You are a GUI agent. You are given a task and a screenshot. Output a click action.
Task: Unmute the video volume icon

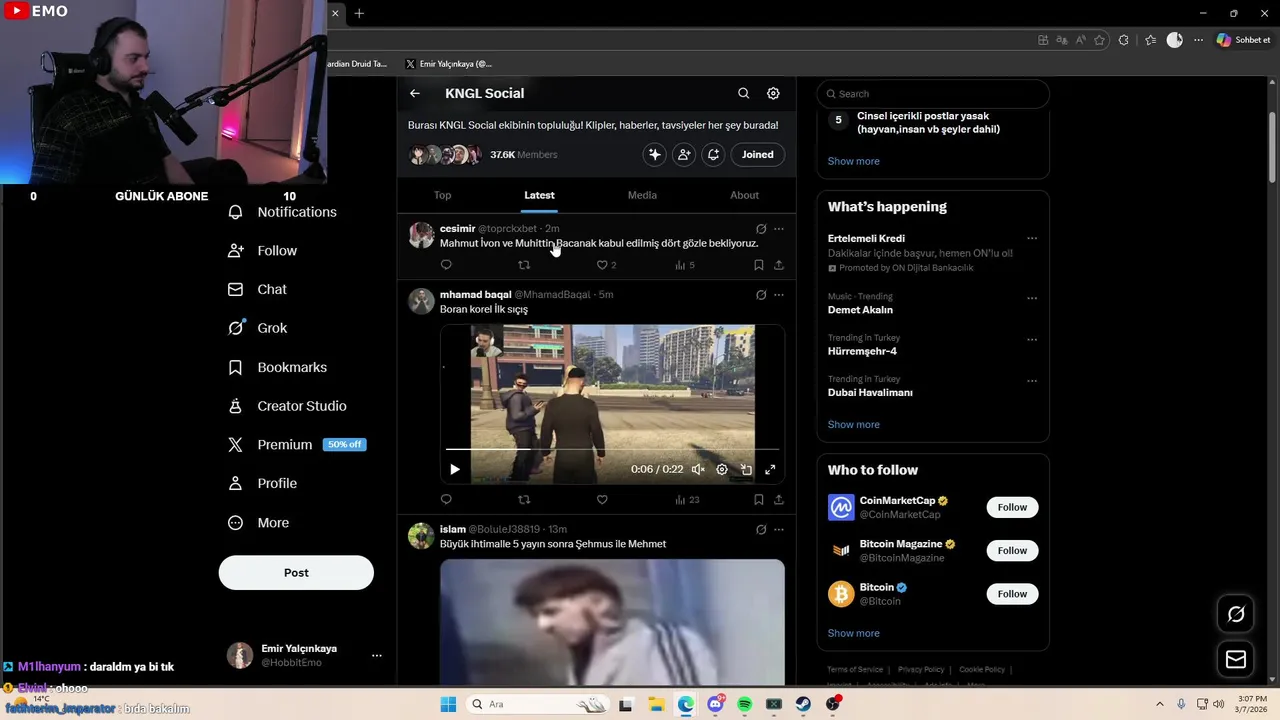(x=698, y=469)
